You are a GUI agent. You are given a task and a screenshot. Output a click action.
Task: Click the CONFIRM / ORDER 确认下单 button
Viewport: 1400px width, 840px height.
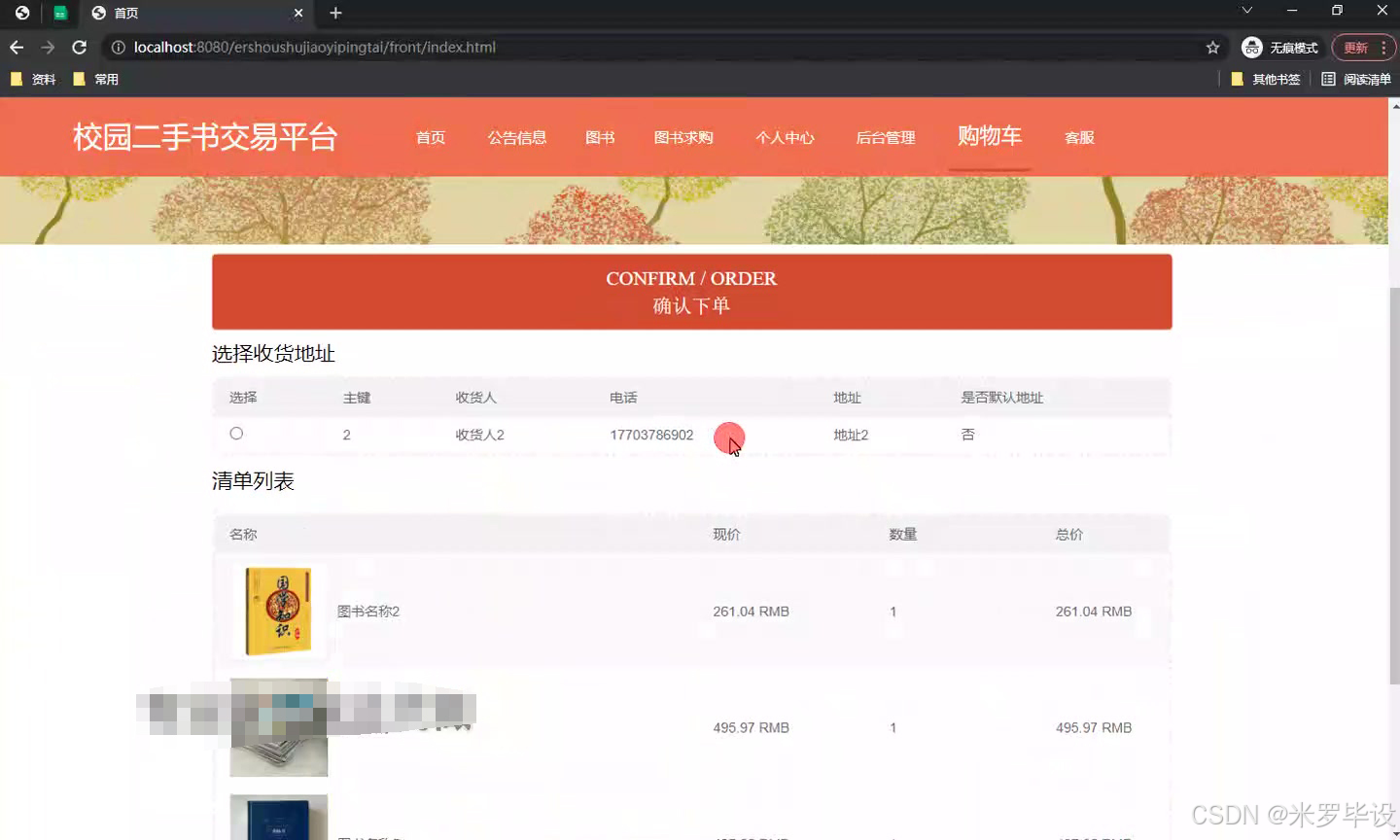tap(691, 292)
